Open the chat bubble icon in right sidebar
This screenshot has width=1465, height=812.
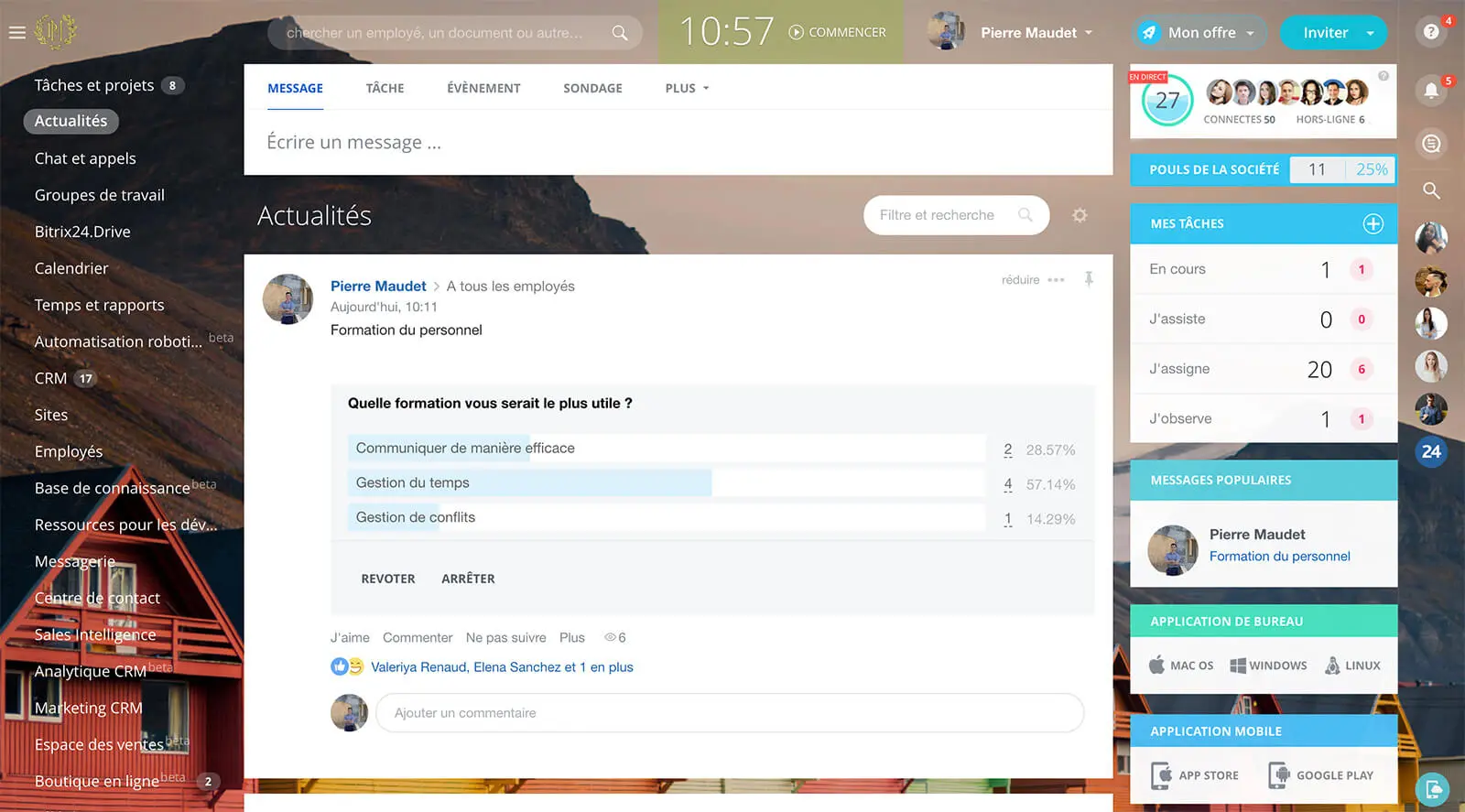pyautogui.click(x=1430, y=144)
